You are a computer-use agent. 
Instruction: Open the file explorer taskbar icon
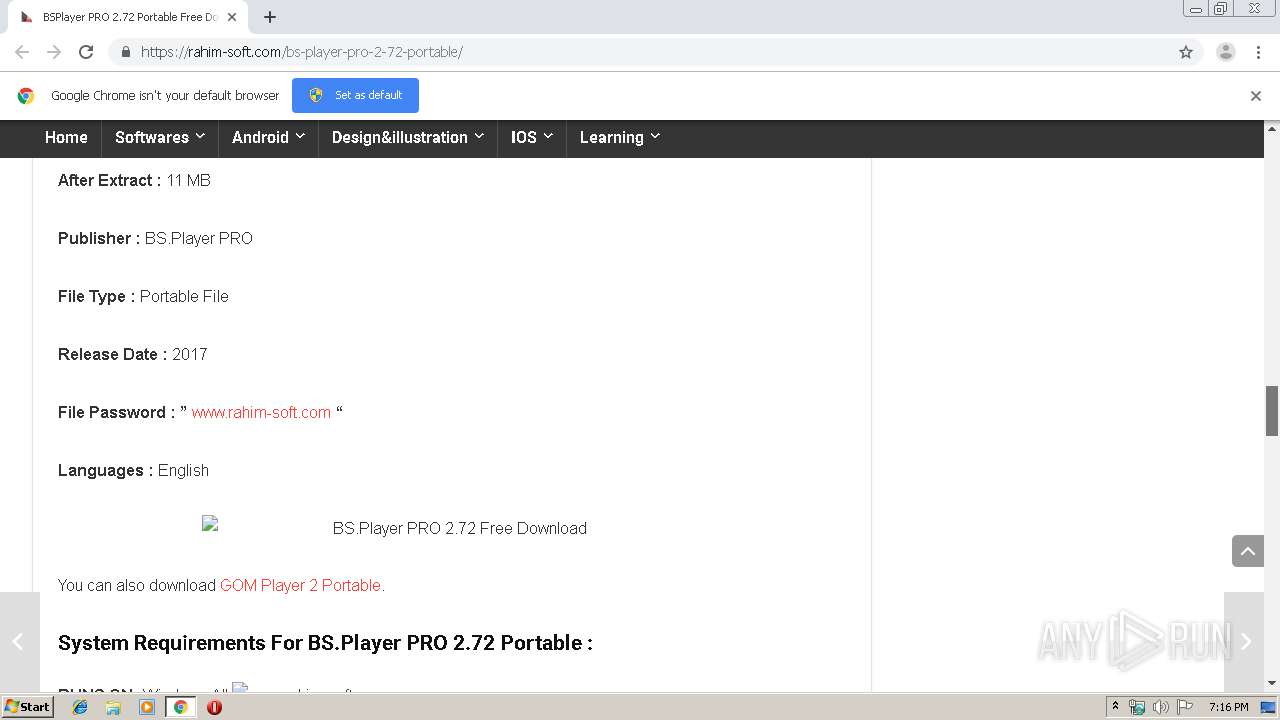113,707
